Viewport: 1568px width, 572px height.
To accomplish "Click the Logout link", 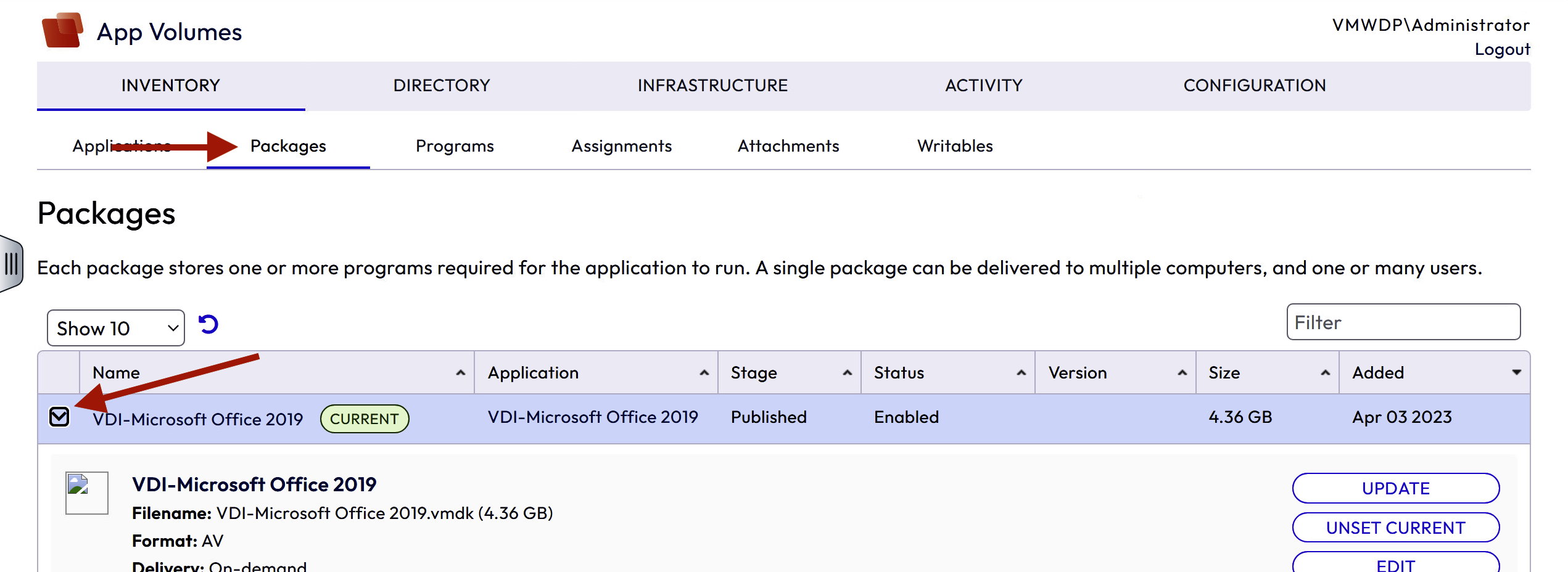I will coord(1502,49).
